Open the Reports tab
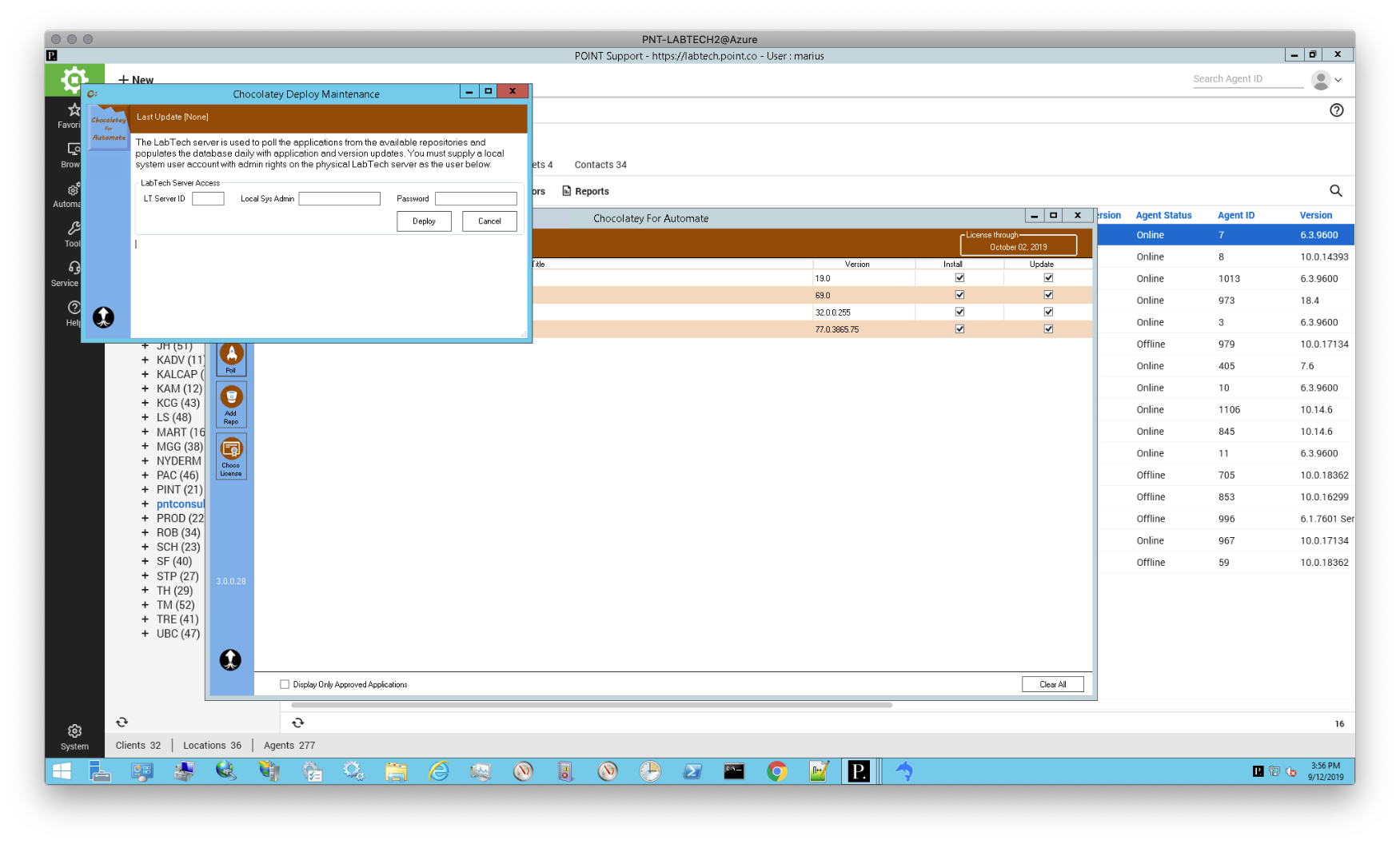 coord(585,191)
